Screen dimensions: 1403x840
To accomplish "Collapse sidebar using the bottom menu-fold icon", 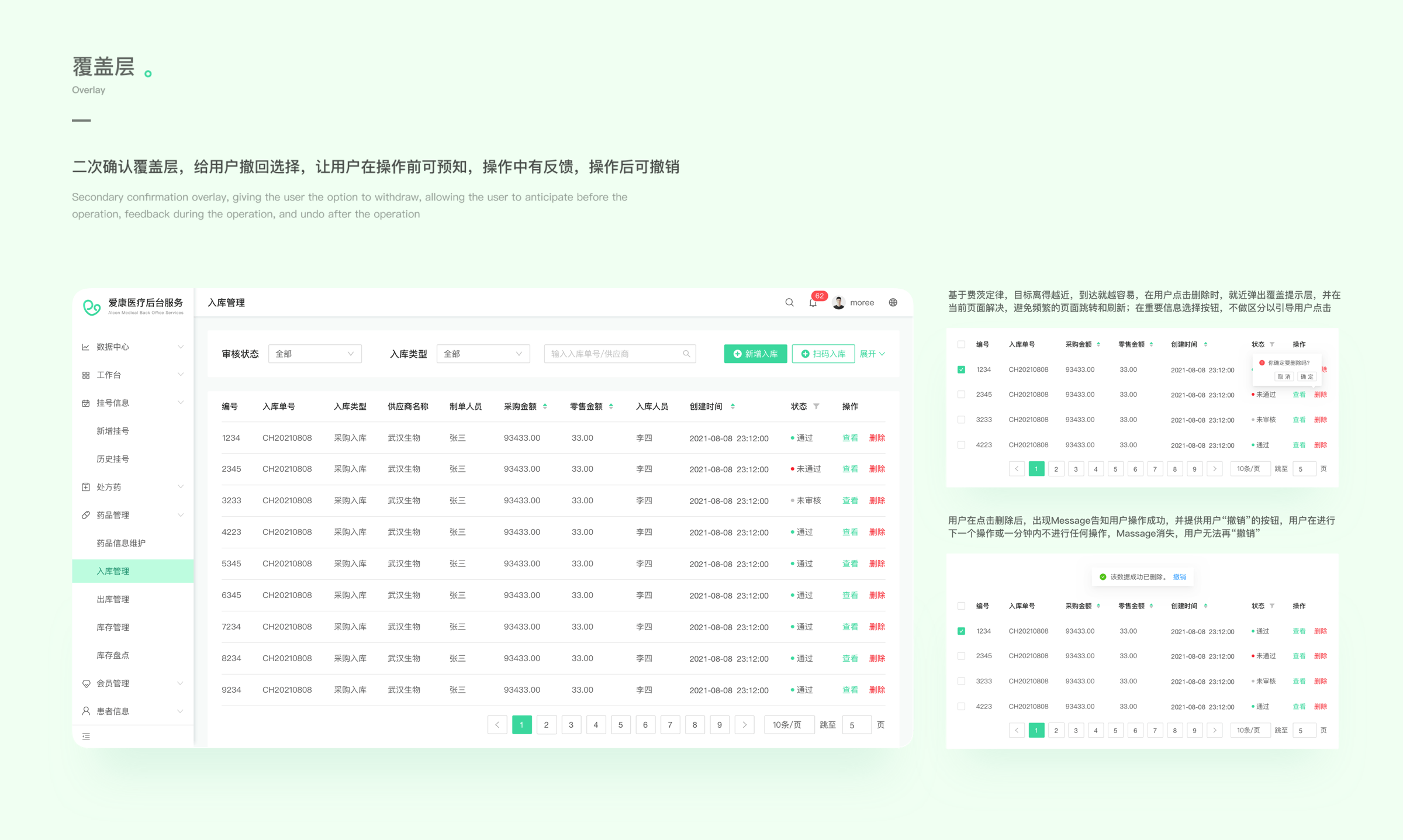I will point(86,737).
